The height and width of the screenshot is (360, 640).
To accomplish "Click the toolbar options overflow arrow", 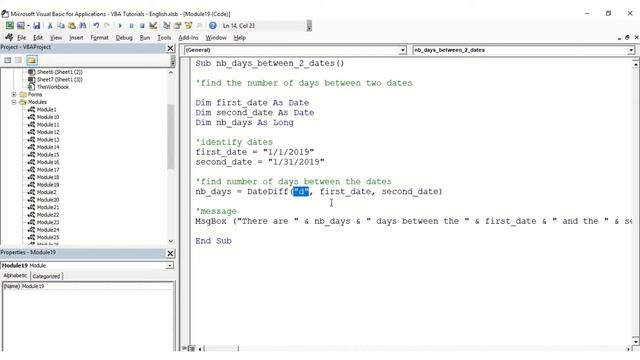I will click(309, 27).
